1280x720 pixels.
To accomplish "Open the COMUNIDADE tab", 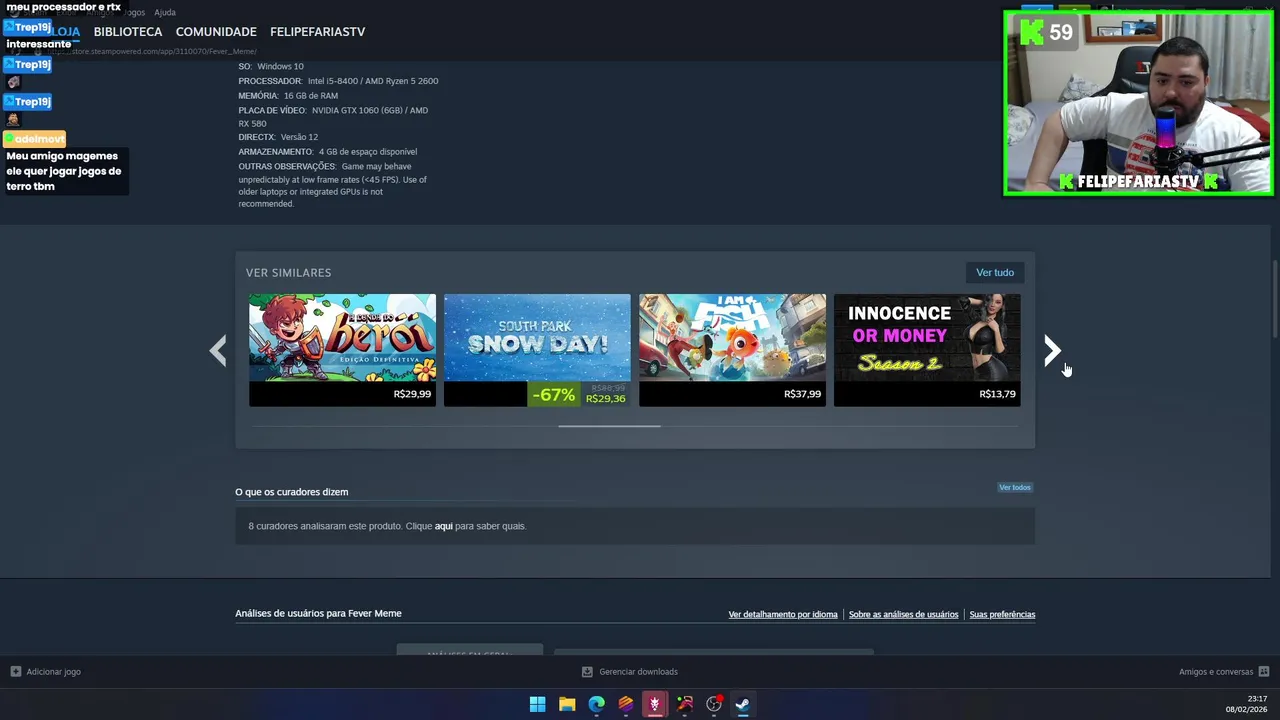I will [216, 32].
